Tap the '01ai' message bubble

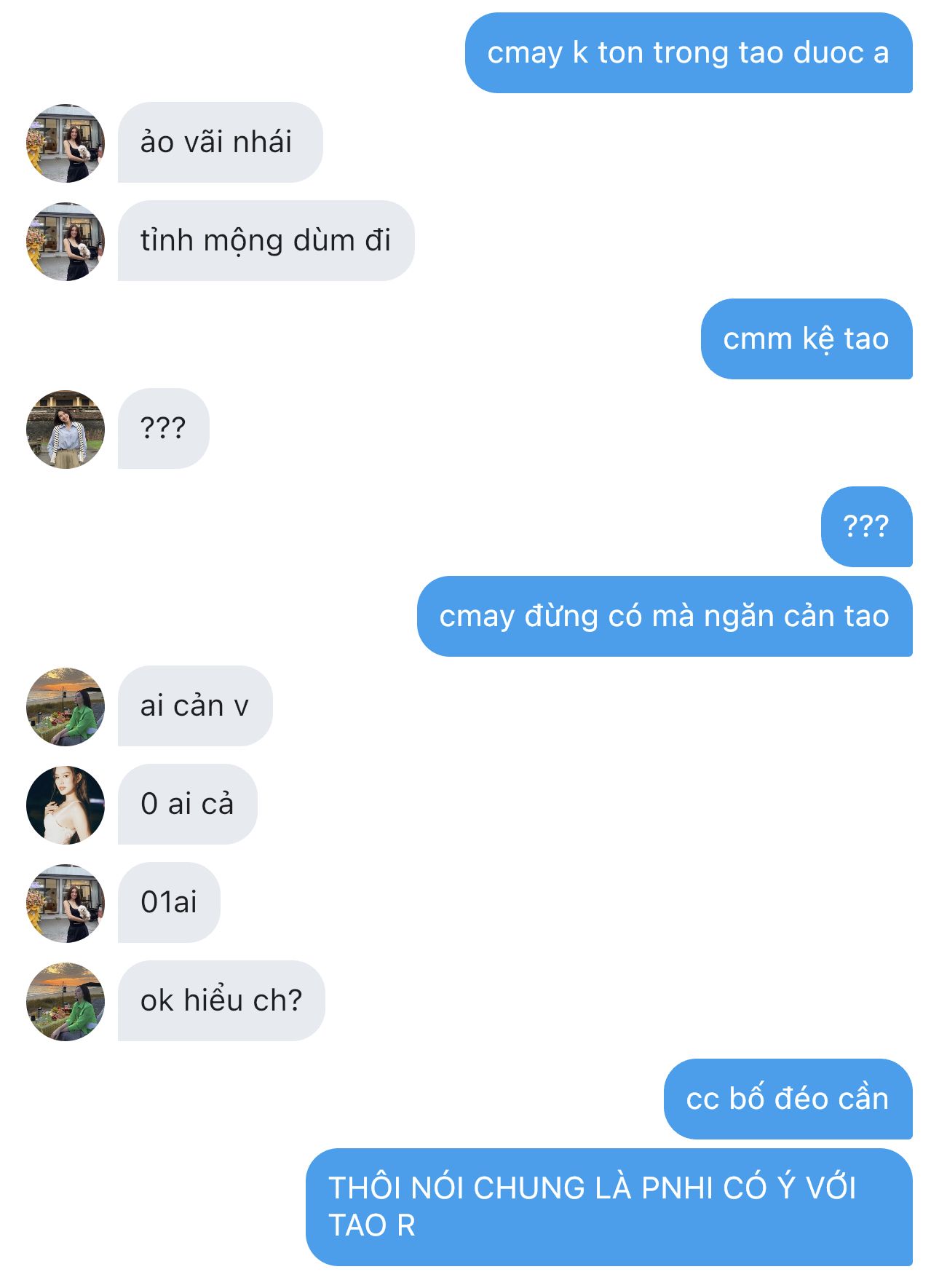[x=169, y=902]
